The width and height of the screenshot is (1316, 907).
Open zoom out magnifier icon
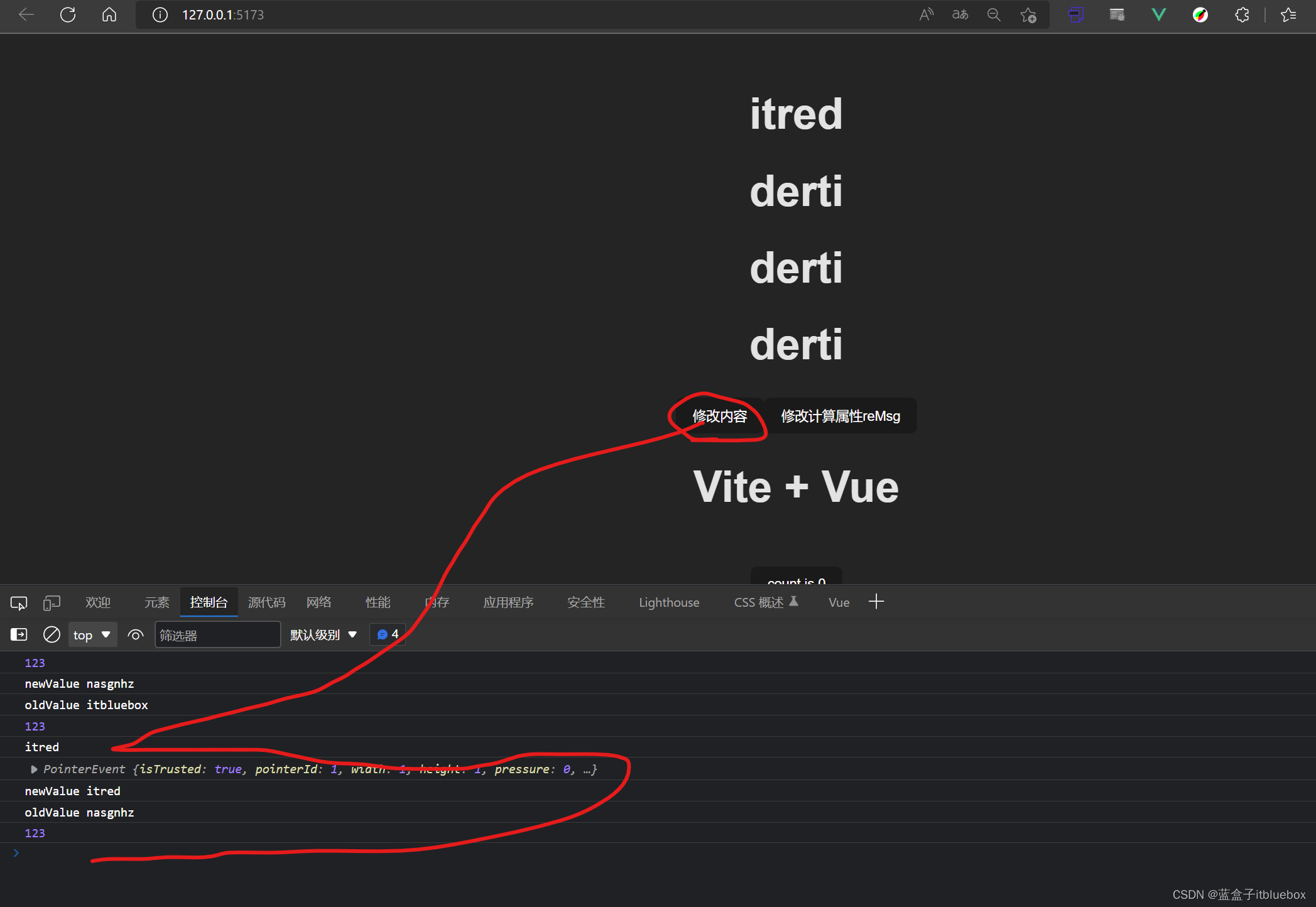point(994,14)
